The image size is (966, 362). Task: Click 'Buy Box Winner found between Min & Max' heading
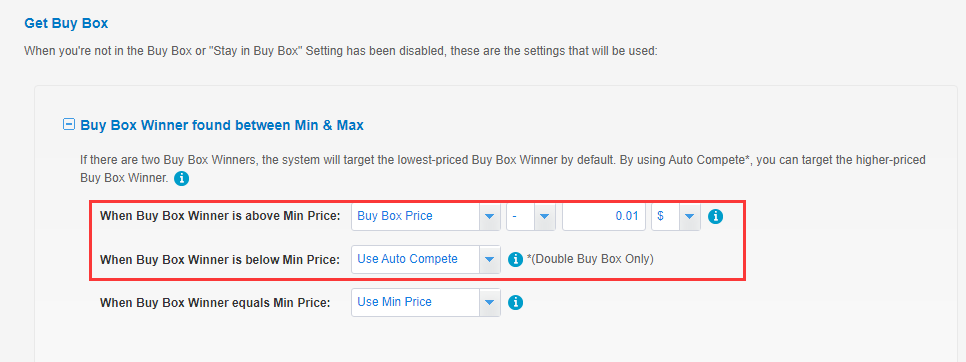(x=222, y=126)
